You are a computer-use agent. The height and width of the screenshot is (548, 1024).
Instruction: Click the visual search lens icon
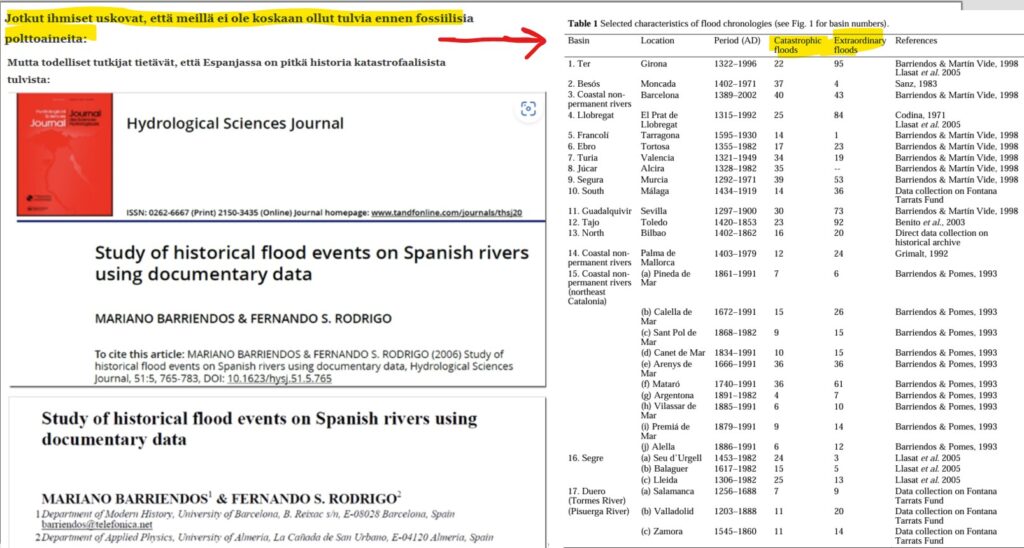click(x=527, y=110)
